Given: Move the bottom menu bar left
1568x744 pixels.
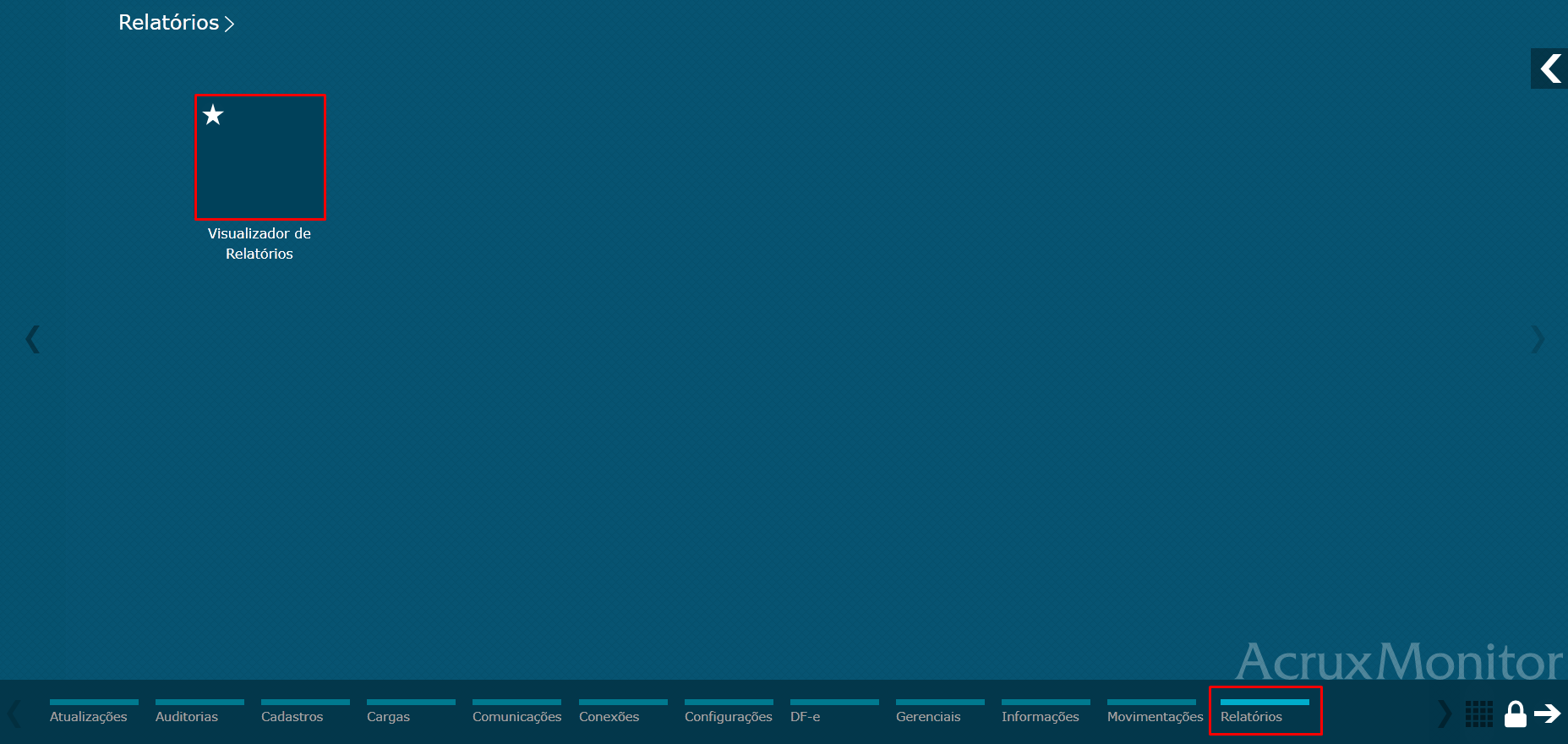Looking at the screenshot, I should click(x=14, y=714).
